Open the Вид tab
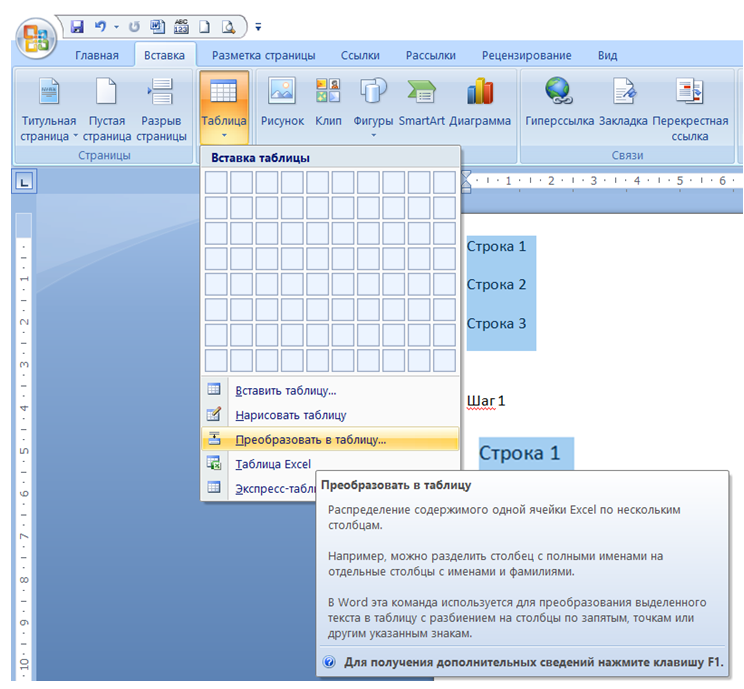This screenshot has height=689, width=744. [607, 56]
